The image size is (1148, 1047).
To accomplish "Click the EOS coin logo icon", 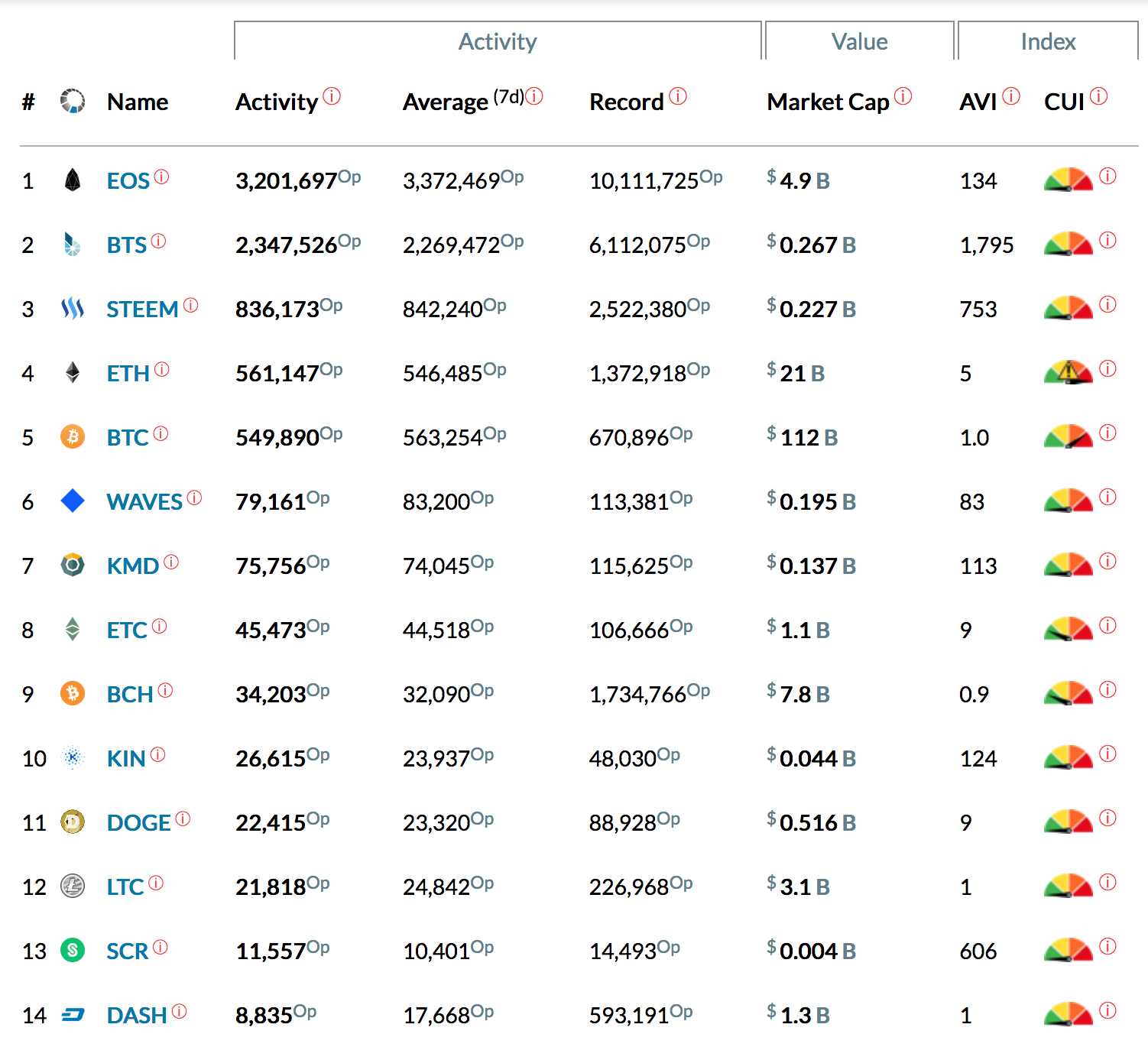I will pyautogui.click(x=73, y=180).
